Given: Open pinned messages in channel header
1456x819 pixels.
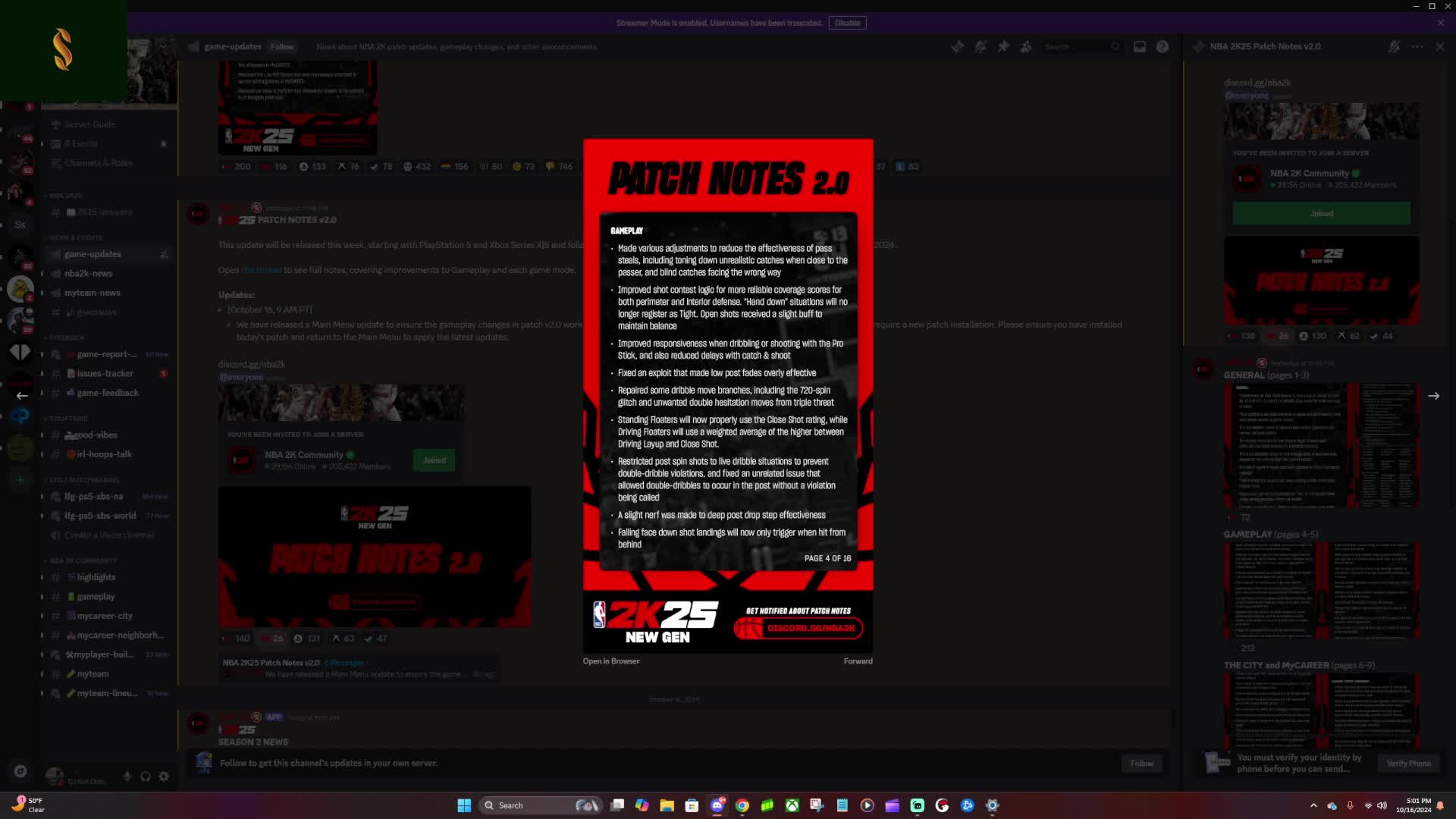Looking at the screenshot, I should click(x=1003, y=47).
